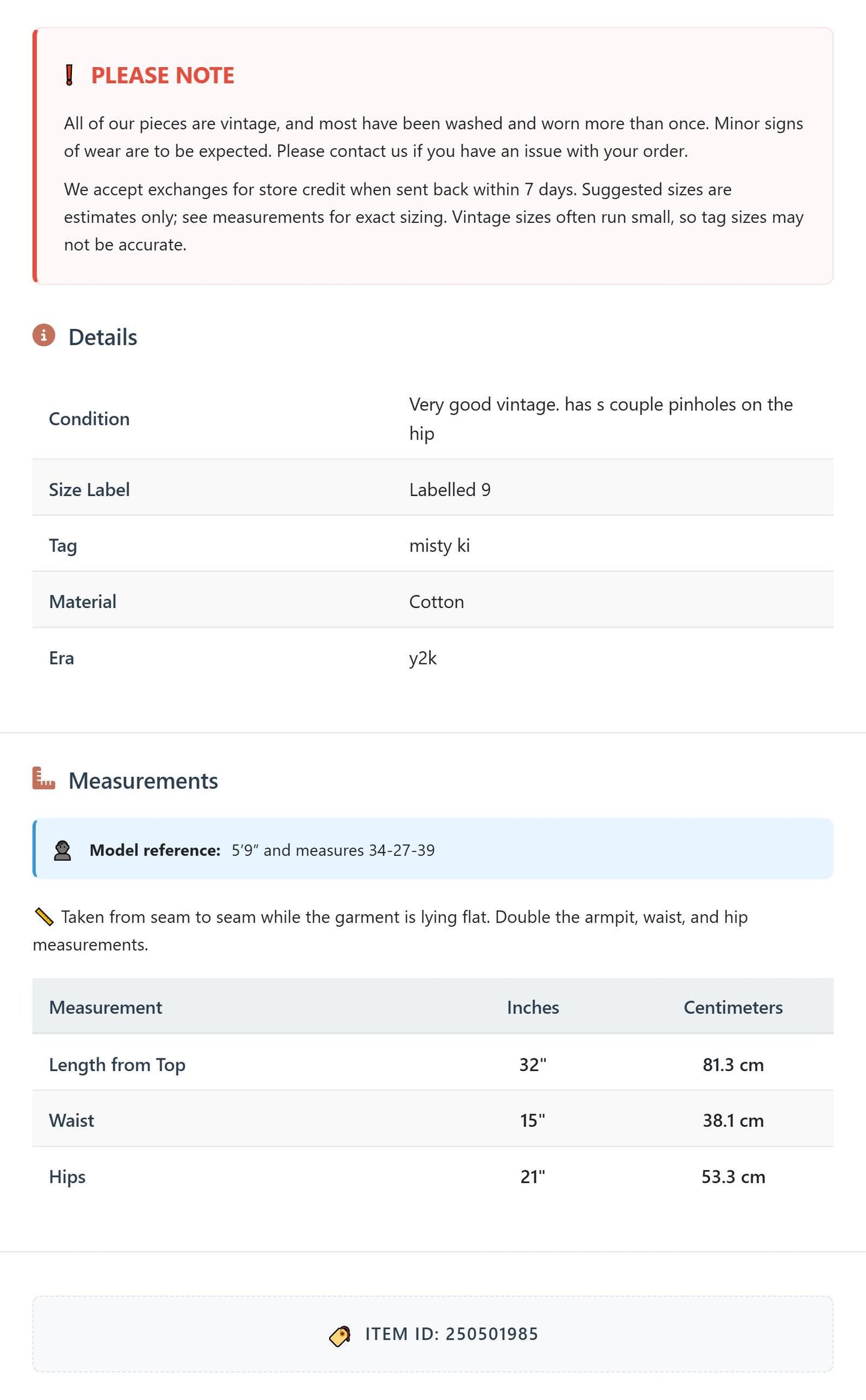Click the Model reference measurements text
Image resolution: width=866 pixels, height=1400 pixels.
pos(333,851)
